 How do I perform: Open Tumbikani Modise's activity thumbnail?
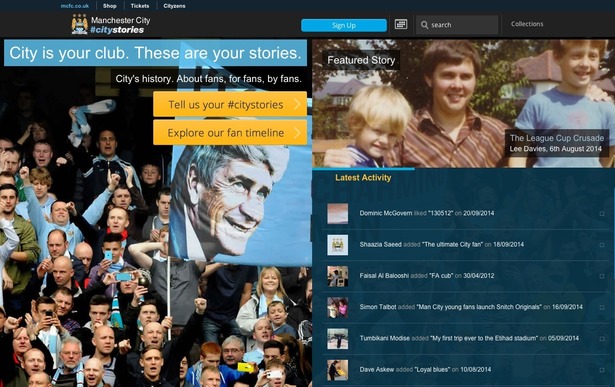(338, 338)
